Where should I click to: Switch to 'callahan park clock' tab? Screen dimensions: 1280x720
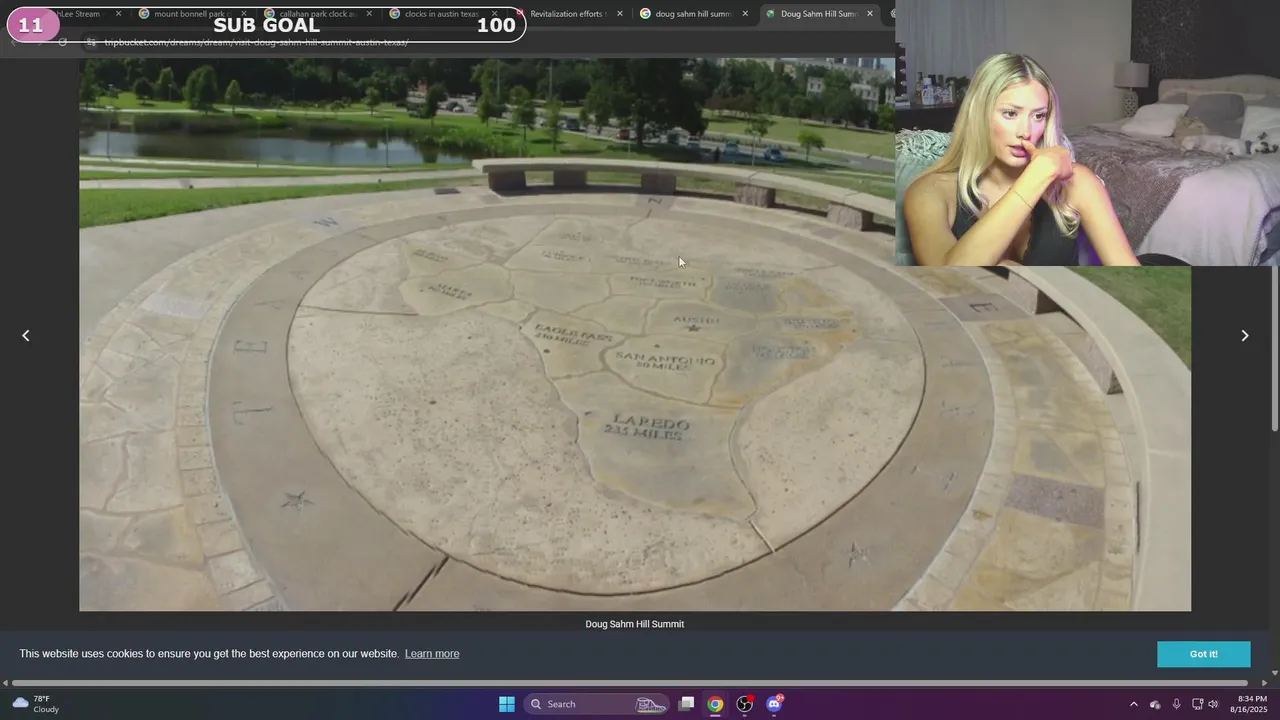pyautogui.click(x=315, y=14)
